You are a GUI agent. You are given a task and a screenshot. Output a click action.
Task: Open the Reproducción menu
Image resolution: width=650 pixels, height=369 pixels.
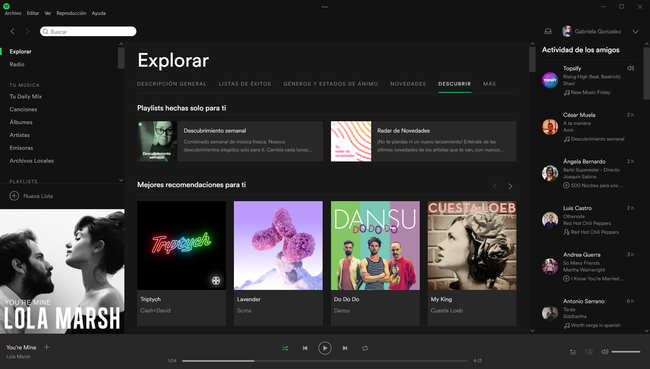click(x=71, y=13)
